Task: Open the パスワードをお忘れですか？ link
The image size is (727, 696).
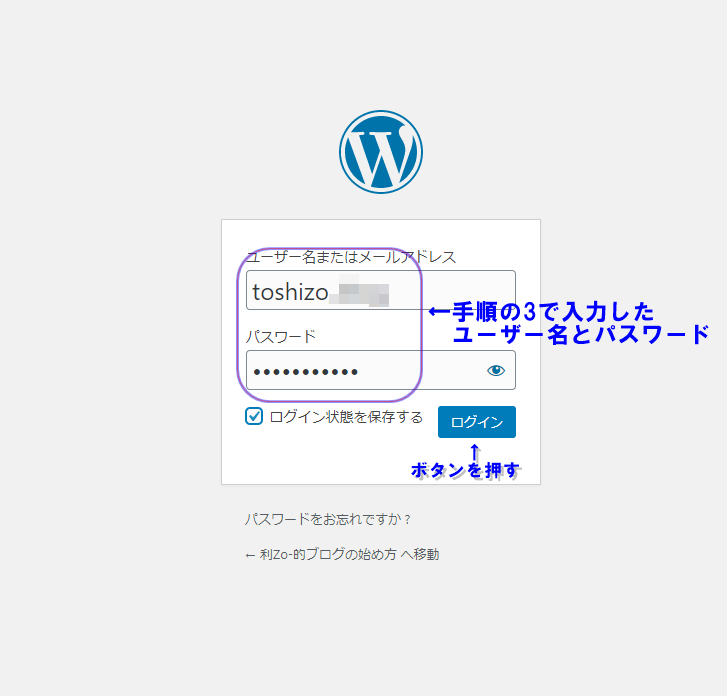Action: click(329, 520)
